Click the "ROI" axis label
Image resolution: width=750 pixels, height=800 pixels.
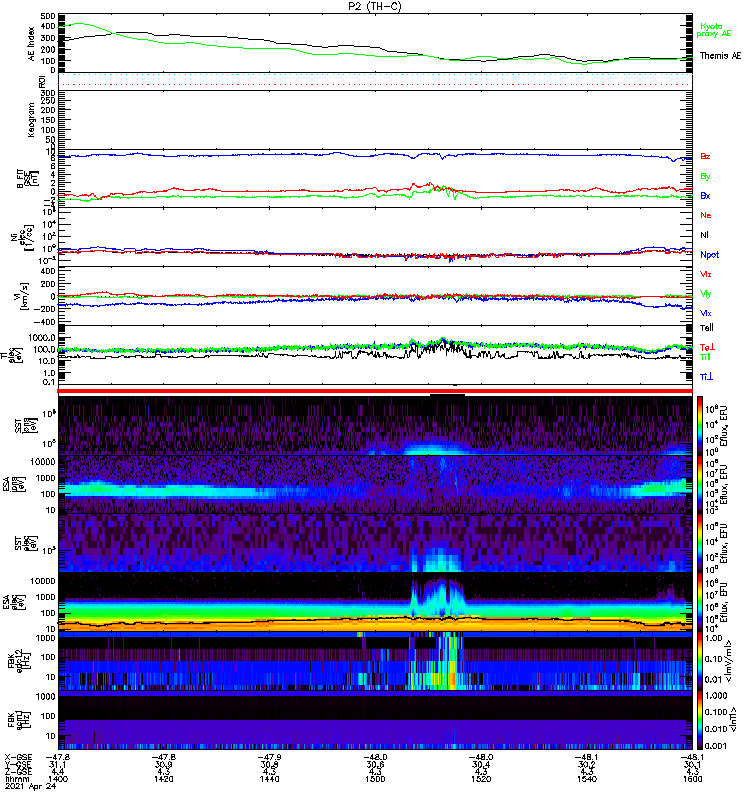(x=42, y=81)
